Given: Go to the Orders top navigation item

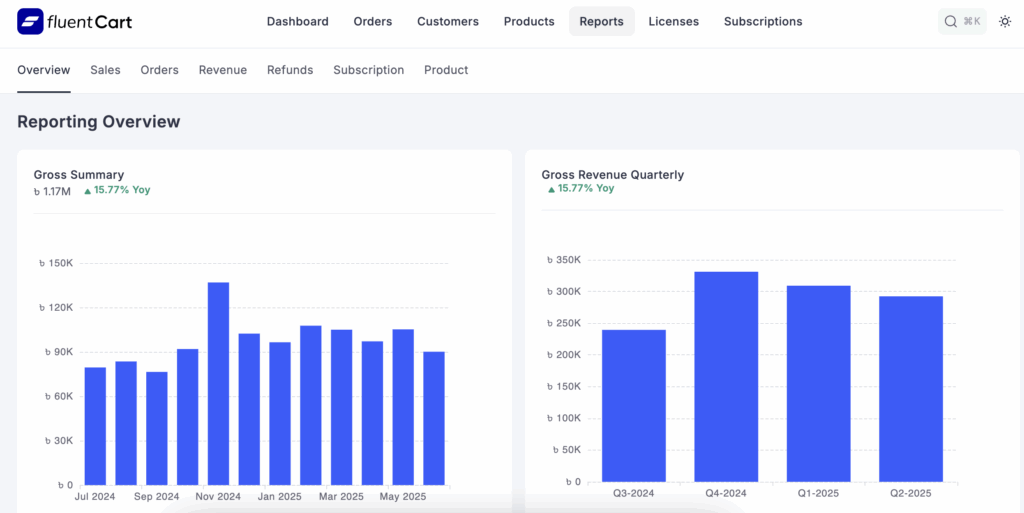Looking at the screenshot, I should click(372, 21).
